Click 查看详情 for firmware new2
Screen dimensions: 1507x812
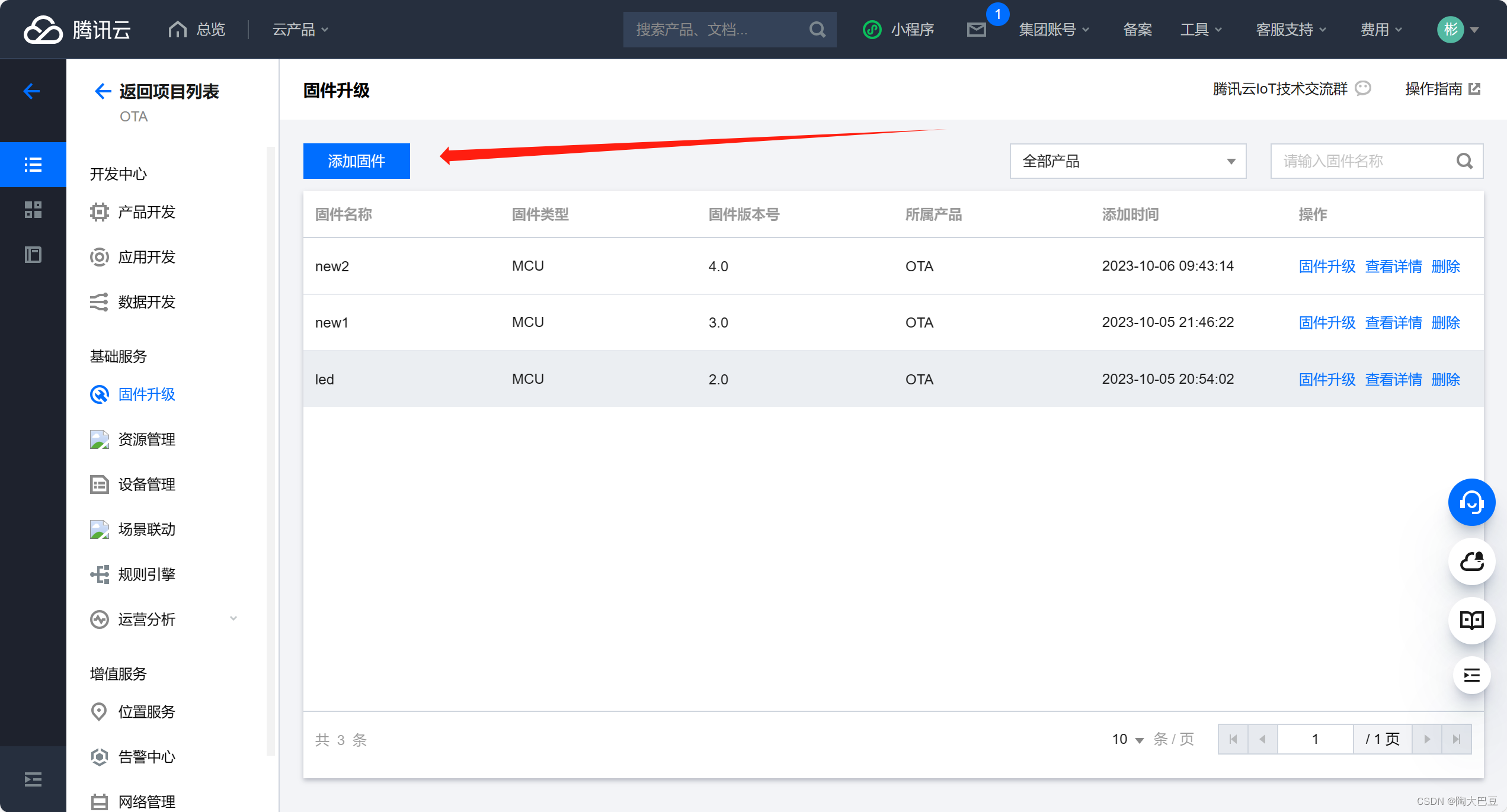pyautogui.click(x=1393, y=267)
